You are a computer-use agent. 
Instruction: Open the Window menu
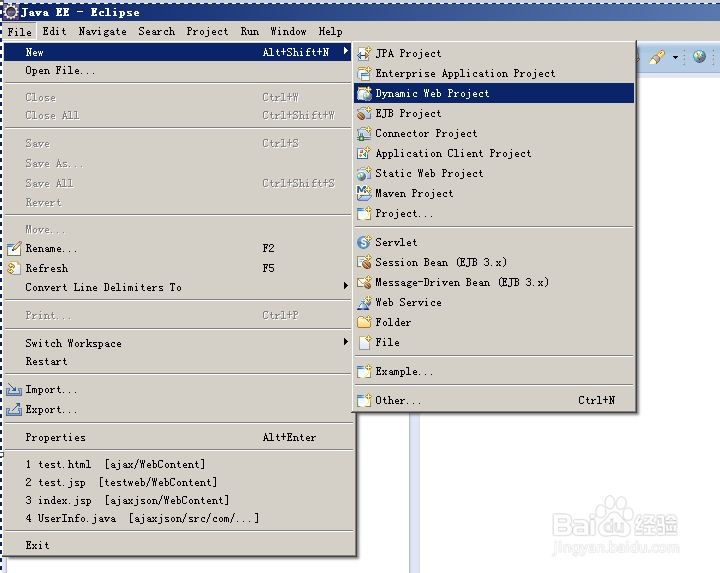pos(288,31)
